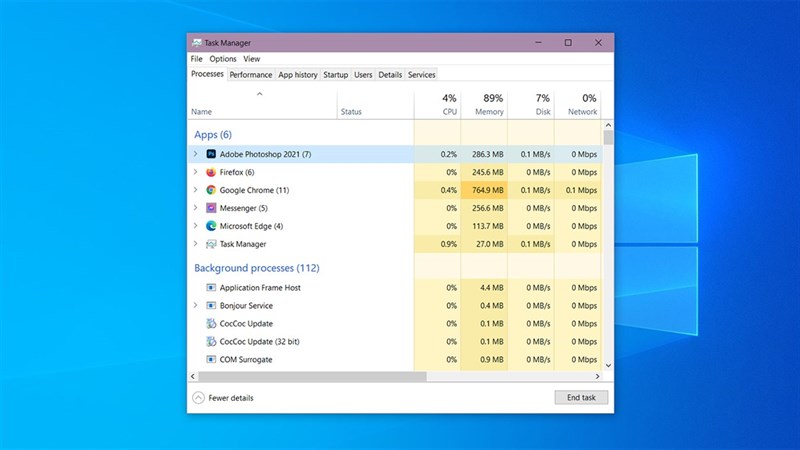Click the Google Chrome icon
800x450 pixels.
click(211, 190)
